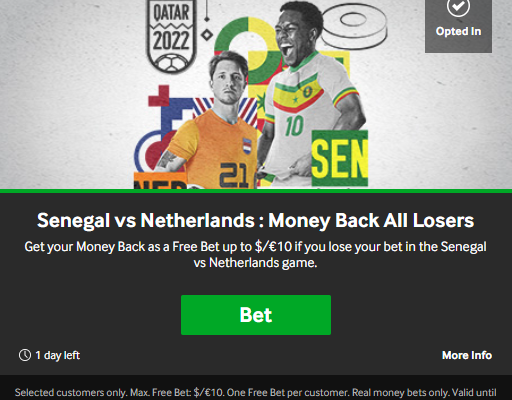
Task: Click the green Bet button
Action: point(256,315)
